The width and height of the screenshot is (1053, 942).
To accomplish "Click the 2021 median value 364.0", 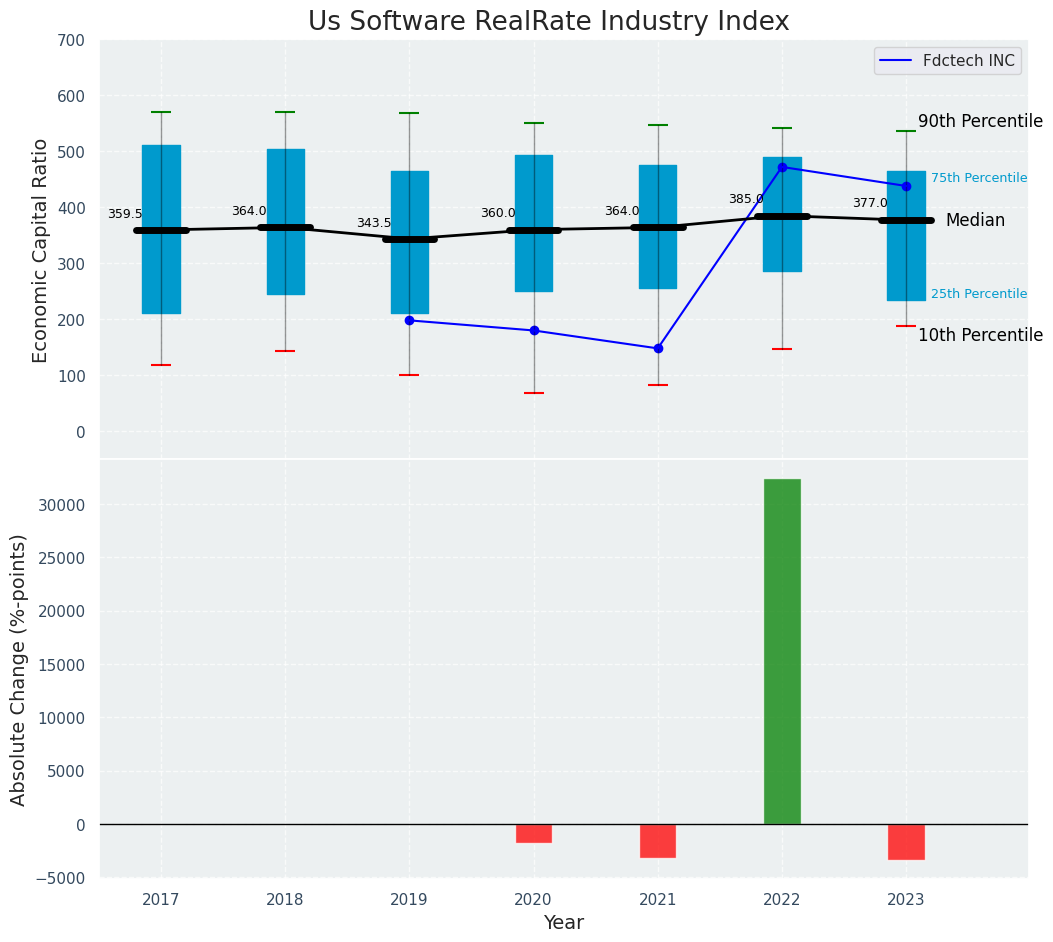I will [x=622, y=211].
